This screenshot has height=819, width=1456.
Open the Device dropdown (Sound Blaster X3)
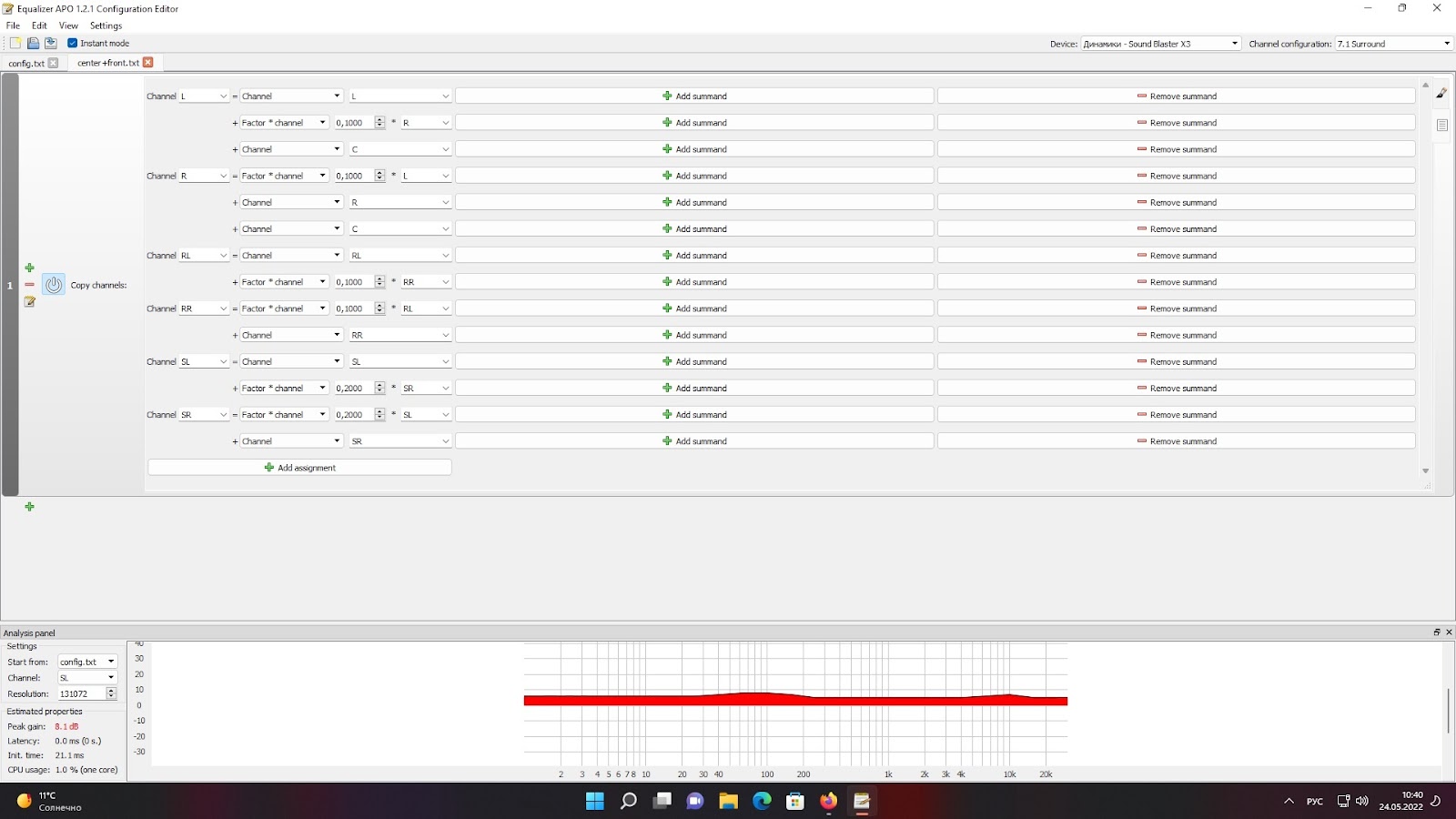pyautogui.click(x=1161, y=44)
